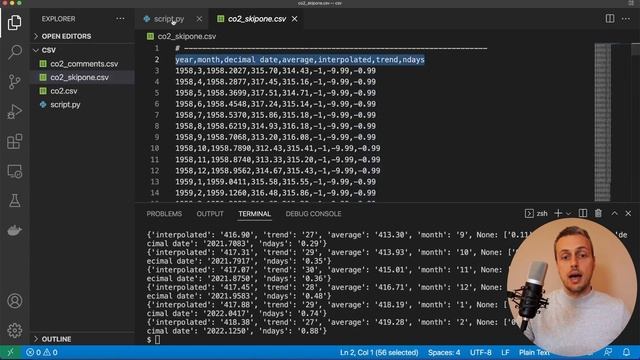Open Explorer more actions ellipsis
The image size is (640, 360).
[120, 19]
